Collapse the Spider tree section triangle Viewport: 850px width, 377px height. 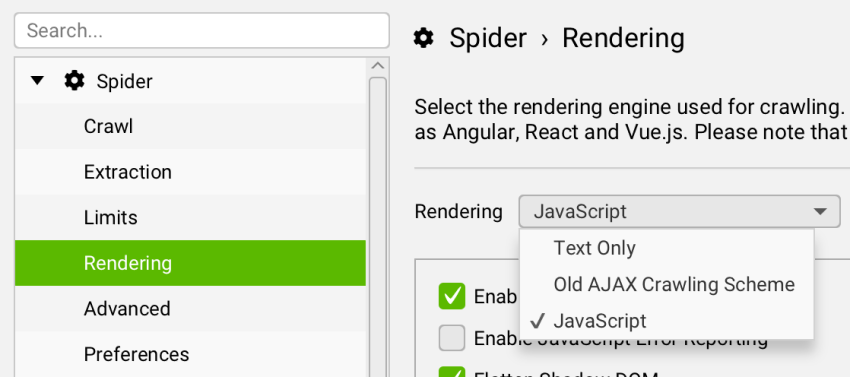coord(37,81)
